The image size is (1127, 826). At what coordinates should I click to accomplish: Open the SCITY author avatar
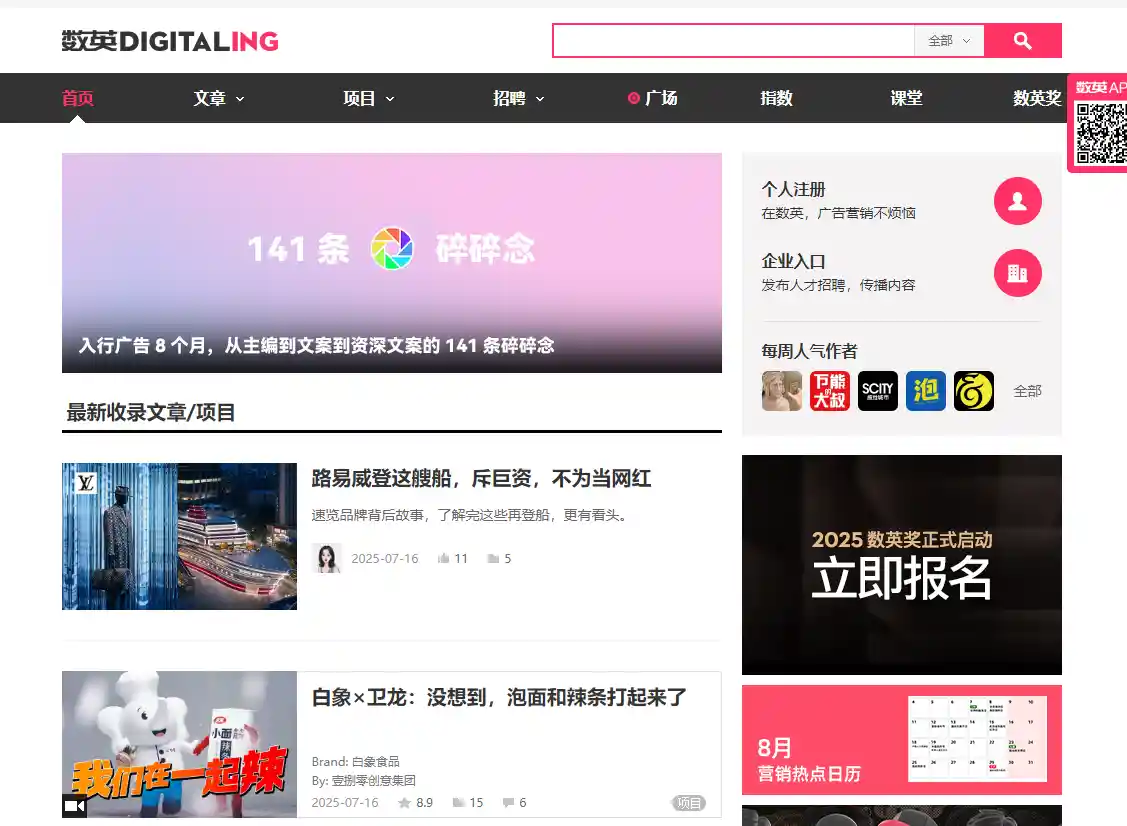(878, 391)
